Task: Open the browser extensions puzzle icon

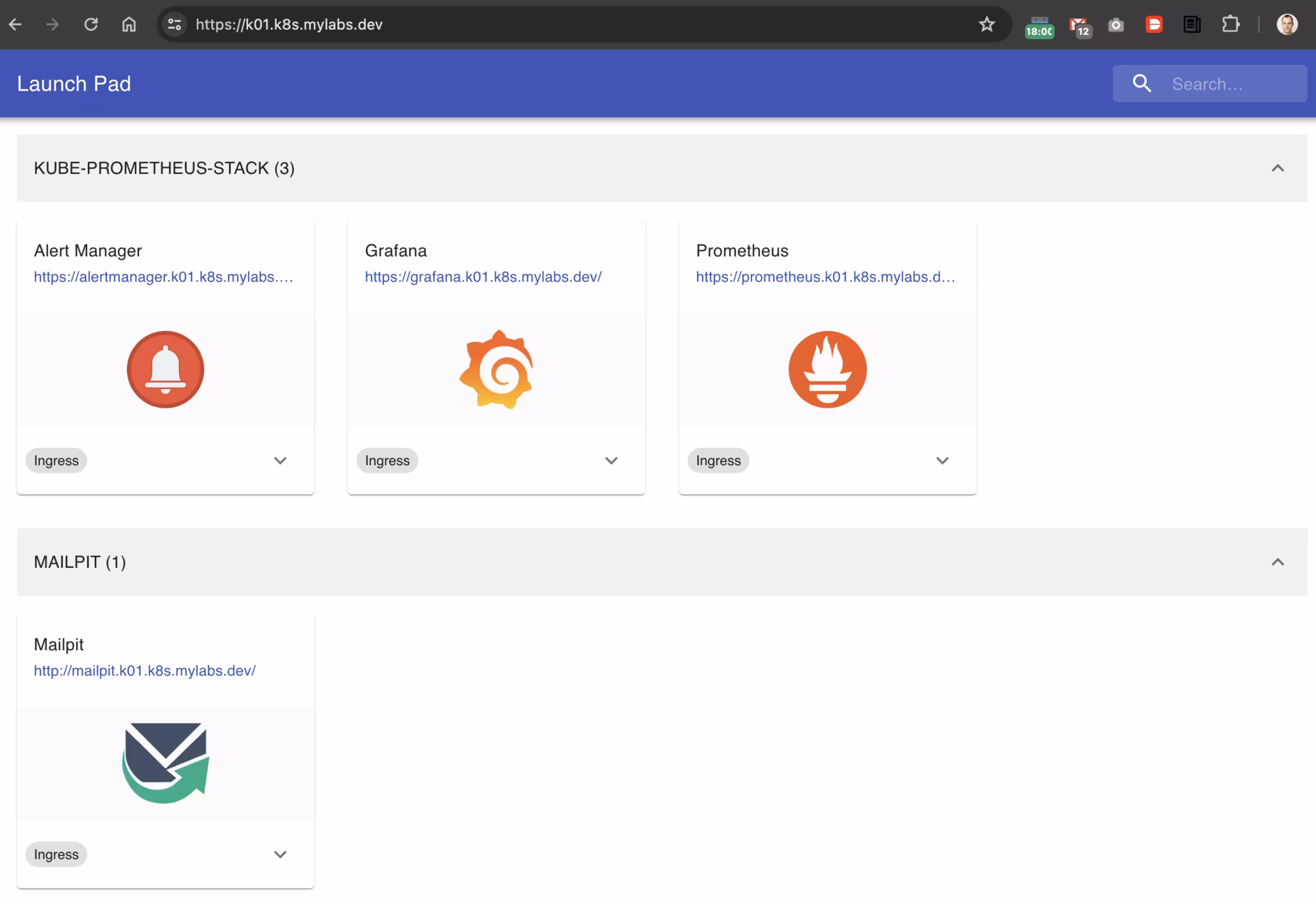Action: 1230,25
